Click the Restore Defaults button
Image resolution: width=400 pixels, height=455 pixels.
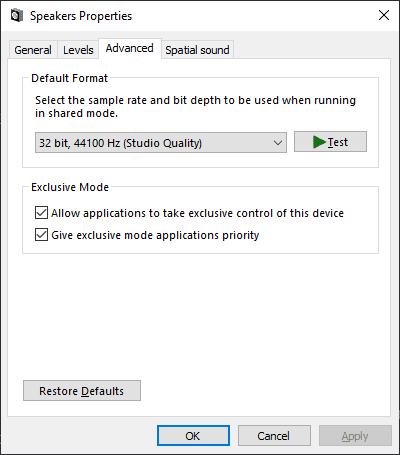coord(82,391)
